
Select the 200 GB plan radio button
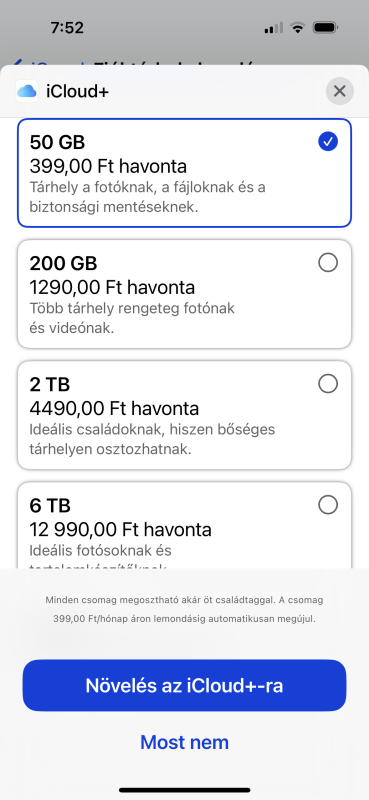coord(328,263)
